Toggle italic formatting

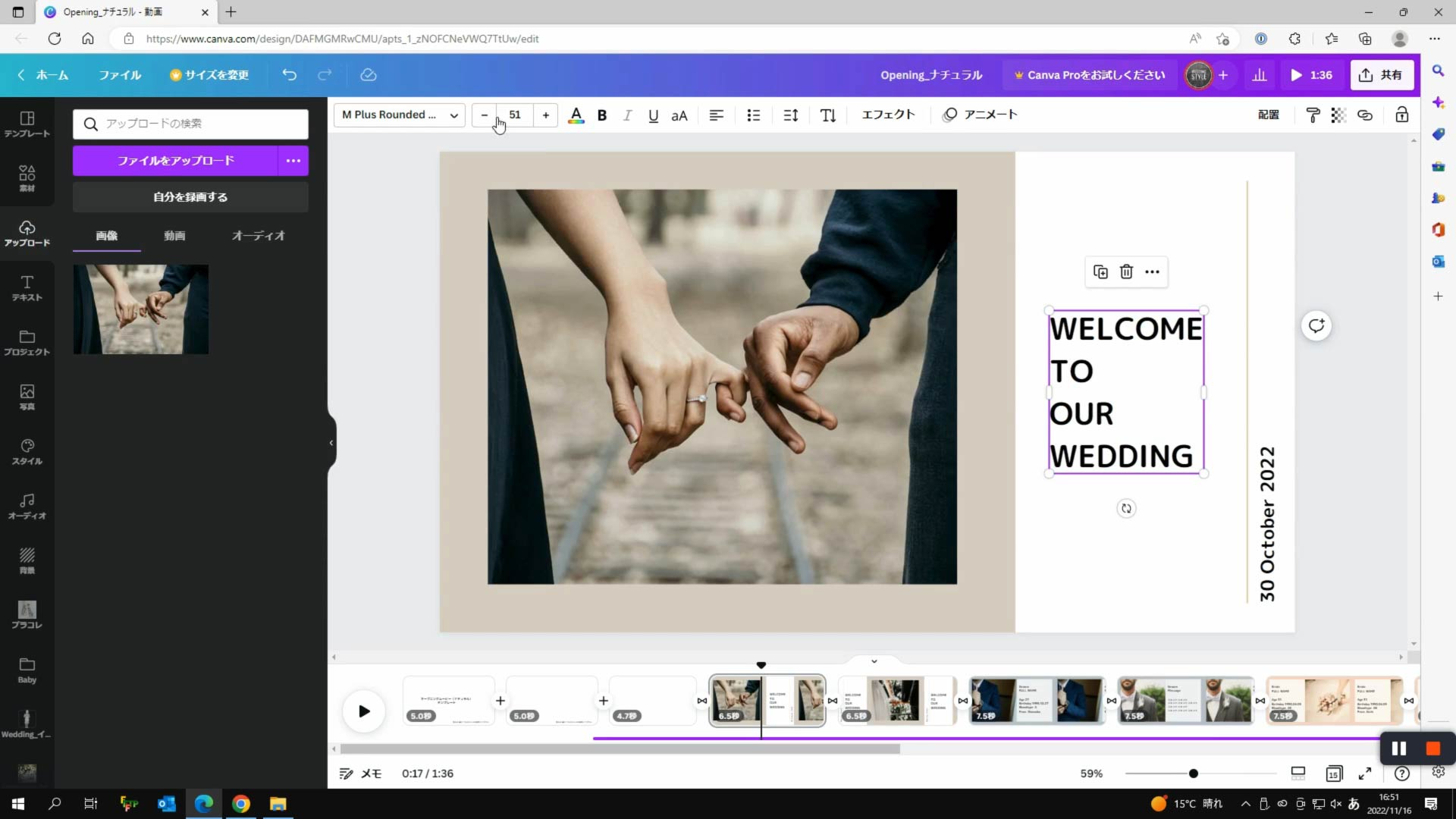click(627, 115)
